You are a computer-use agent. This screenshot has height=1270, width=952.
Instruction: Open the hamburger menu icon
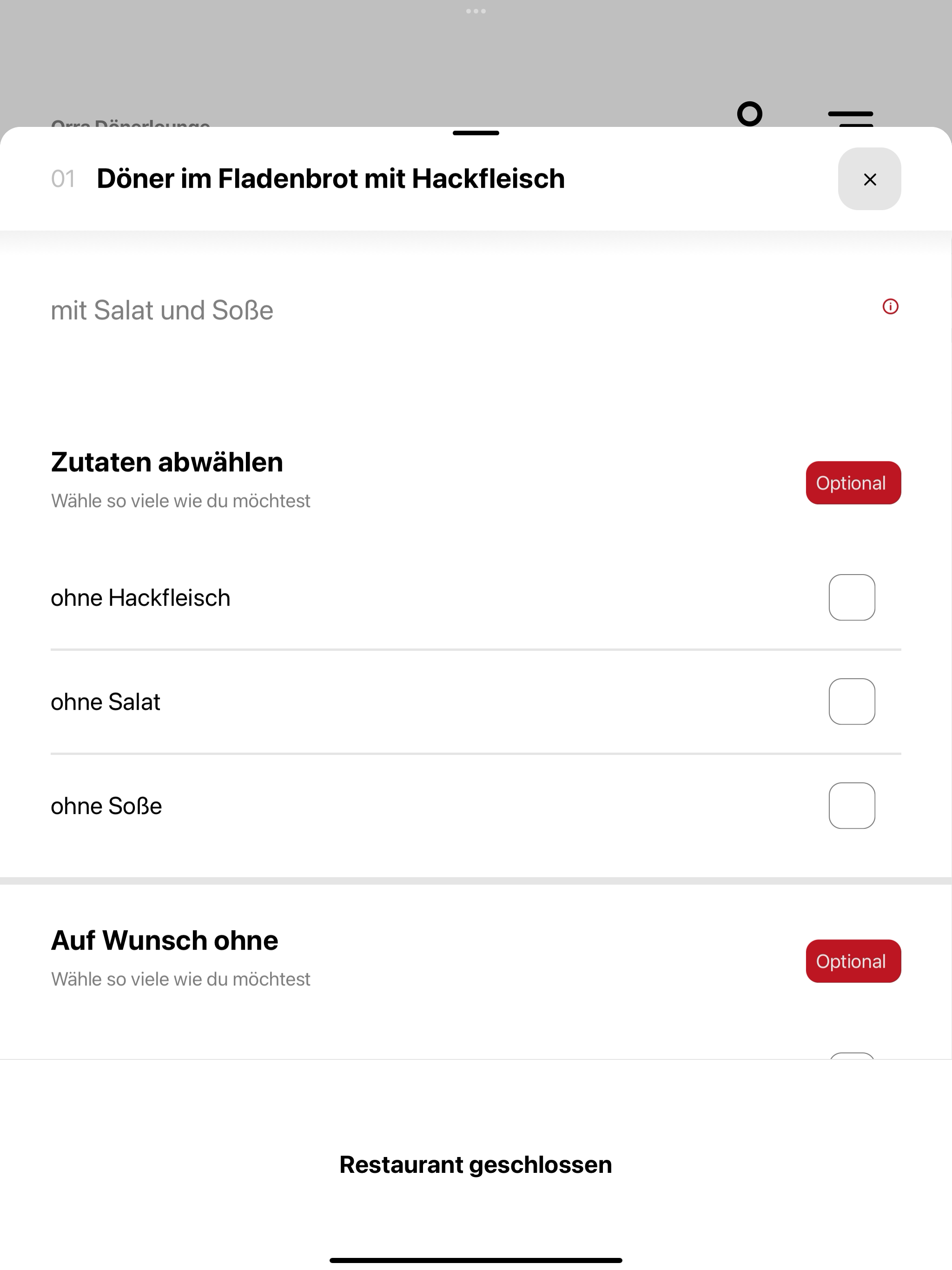[x=850, y=118]
